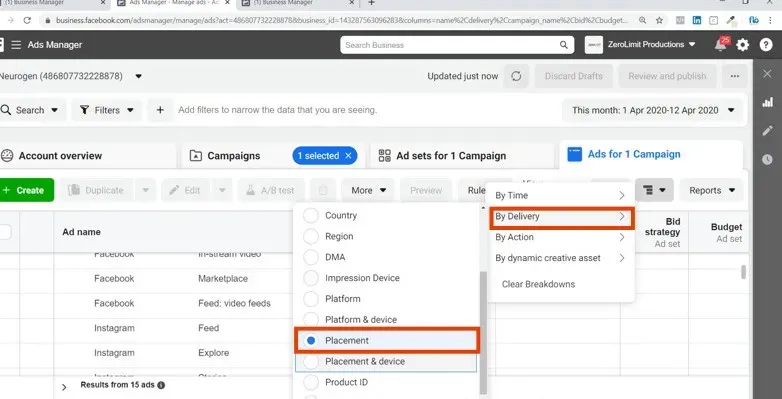Screen dimensions: 782x399
Task: Click the breakdown list scrollbar
Action: pyautogui.click(x=482, y=333)
